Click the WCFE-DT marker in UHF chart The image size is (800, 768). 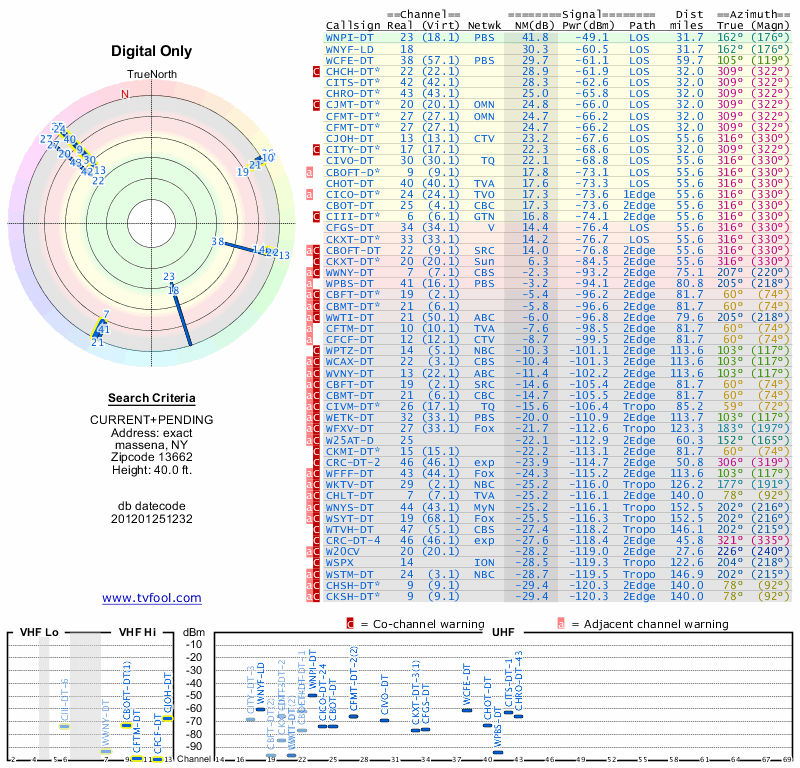click(x=467, y=709)
